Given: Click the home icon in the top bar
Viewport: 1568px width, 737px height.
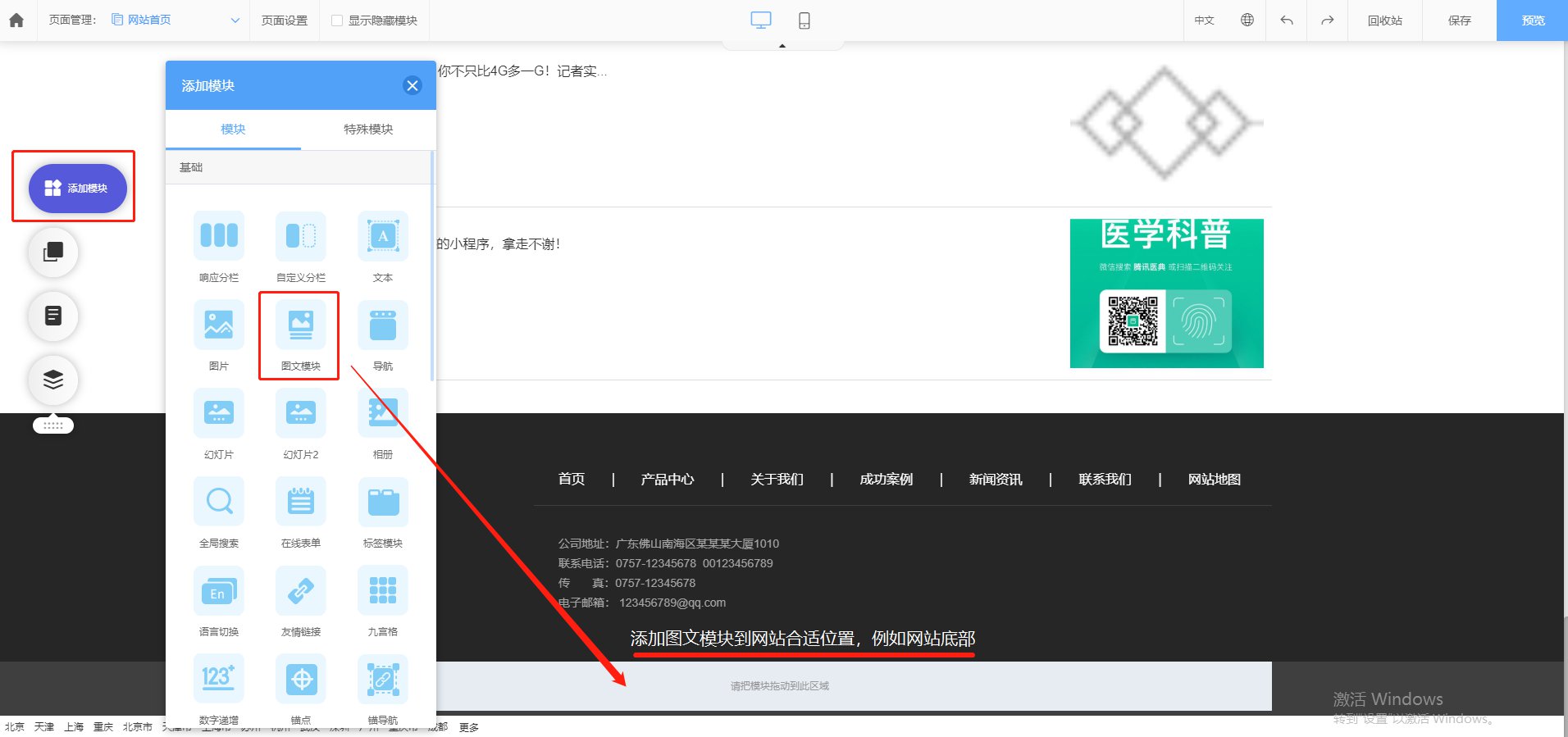Looking at the screenshot, I should pos(16,20).
